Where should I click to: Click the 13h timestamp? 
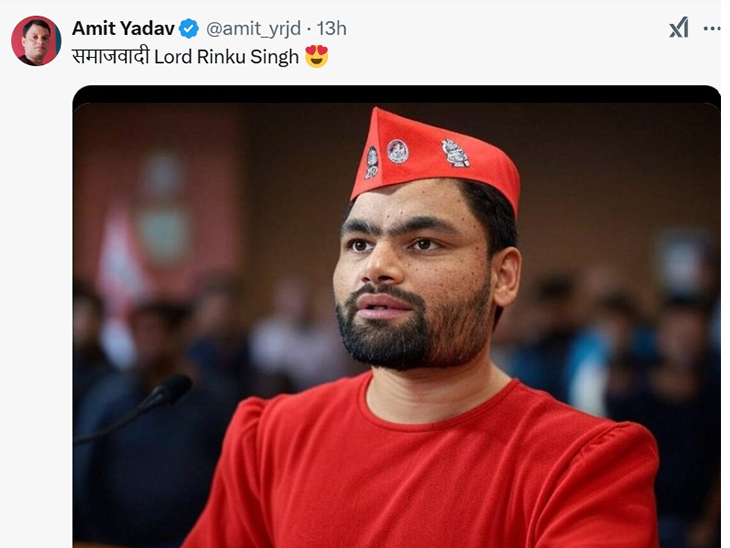click(x=331, y=28)
